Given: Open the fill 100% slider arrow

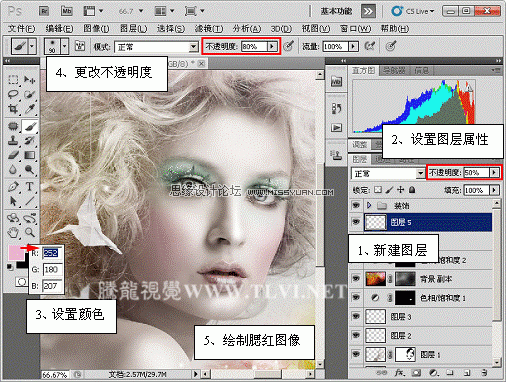Looking at the screenshot, I should coord(494,190).
